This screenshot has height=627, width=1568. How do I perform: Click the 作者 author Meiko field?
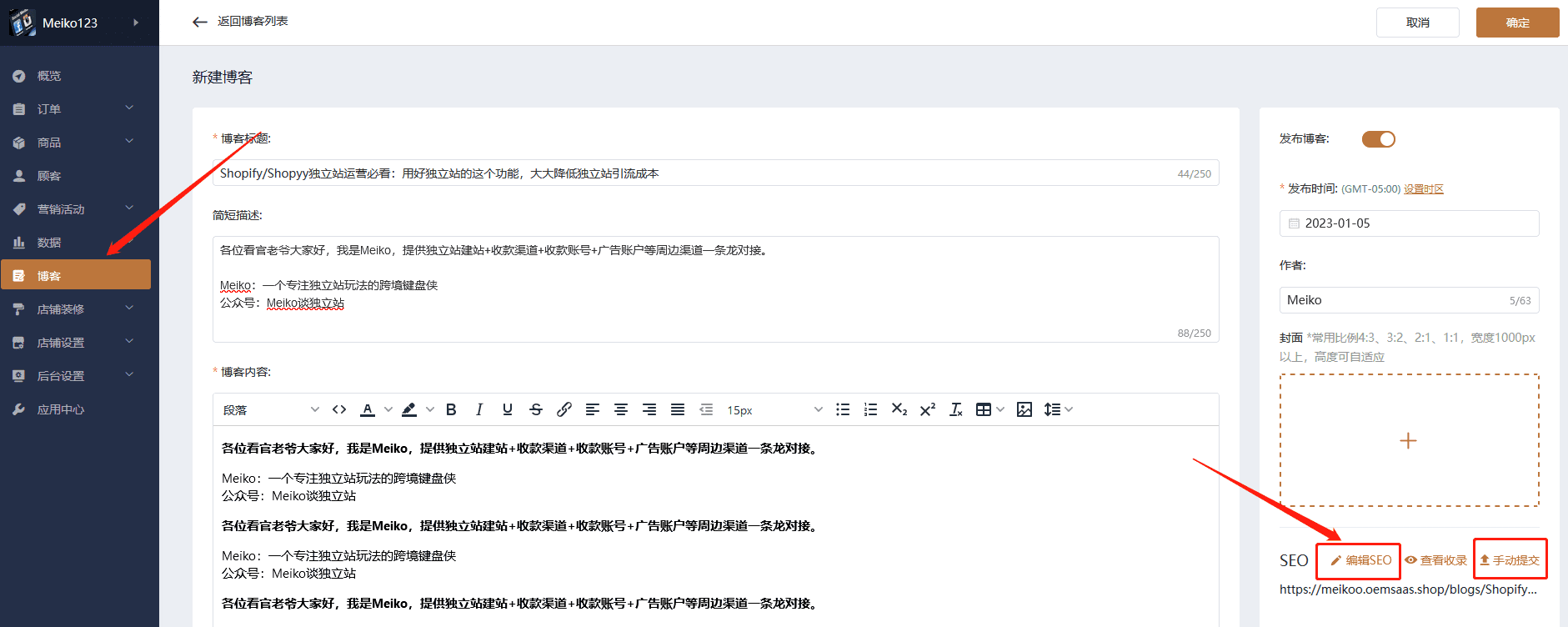1410,300
